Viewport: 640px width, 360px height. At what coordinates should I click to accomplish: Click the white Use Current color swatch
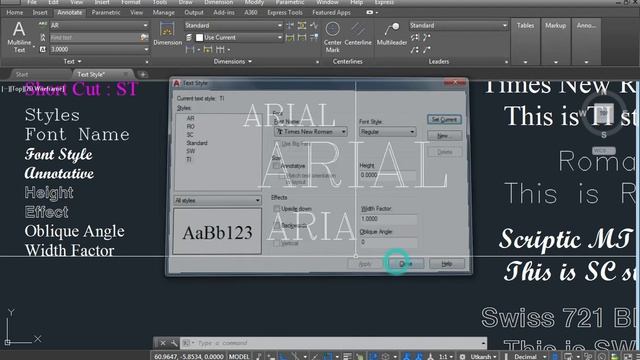tap(199, 38)
